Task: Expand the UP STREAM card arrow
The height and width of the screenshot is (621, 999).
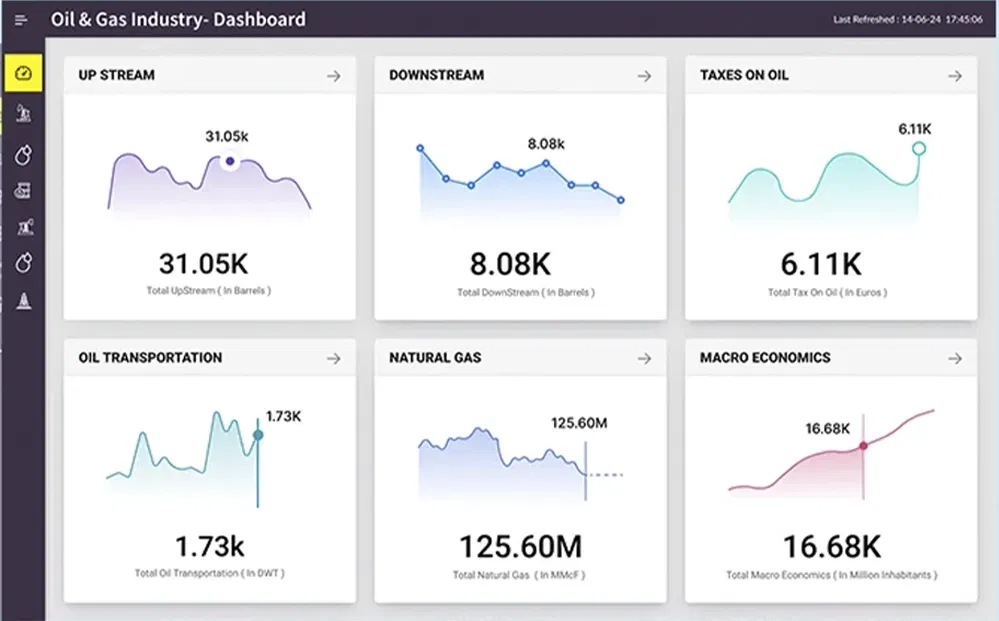Action: tap(333, 76)
